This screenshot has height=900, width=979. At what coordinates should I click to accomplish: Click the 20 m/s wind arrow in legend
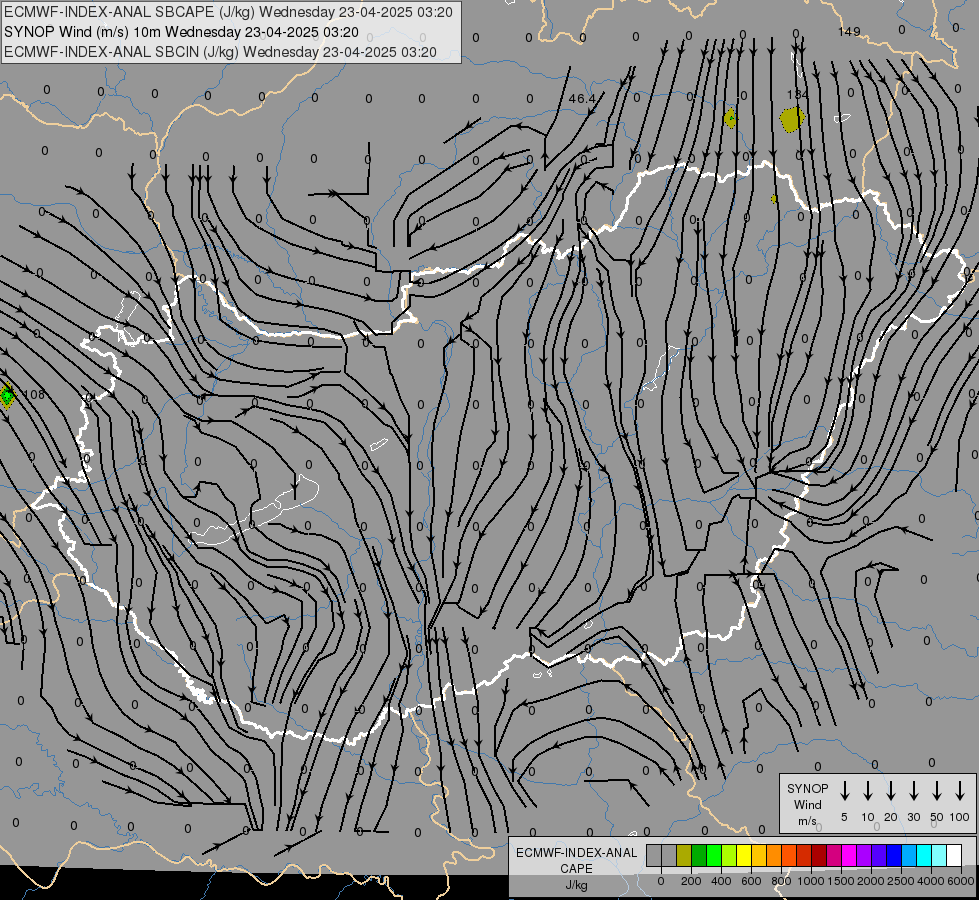(891, 791)
